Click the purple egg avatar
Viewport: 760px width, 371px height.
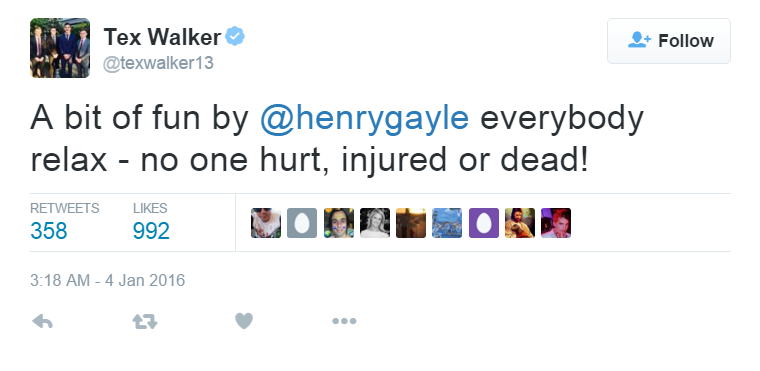484,223
